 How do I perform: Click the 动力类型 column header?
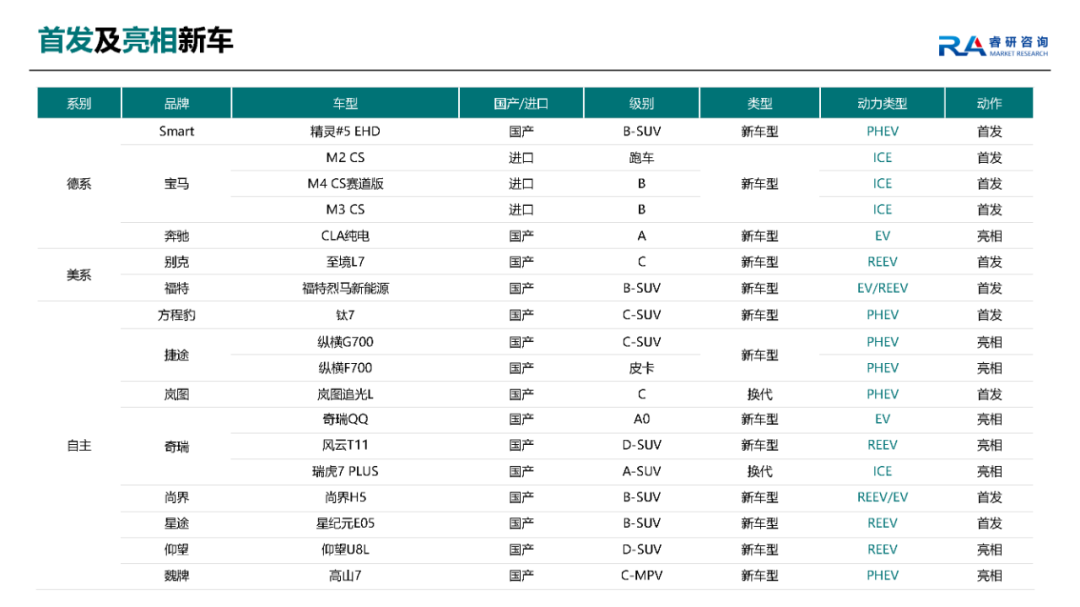(882, 103)
